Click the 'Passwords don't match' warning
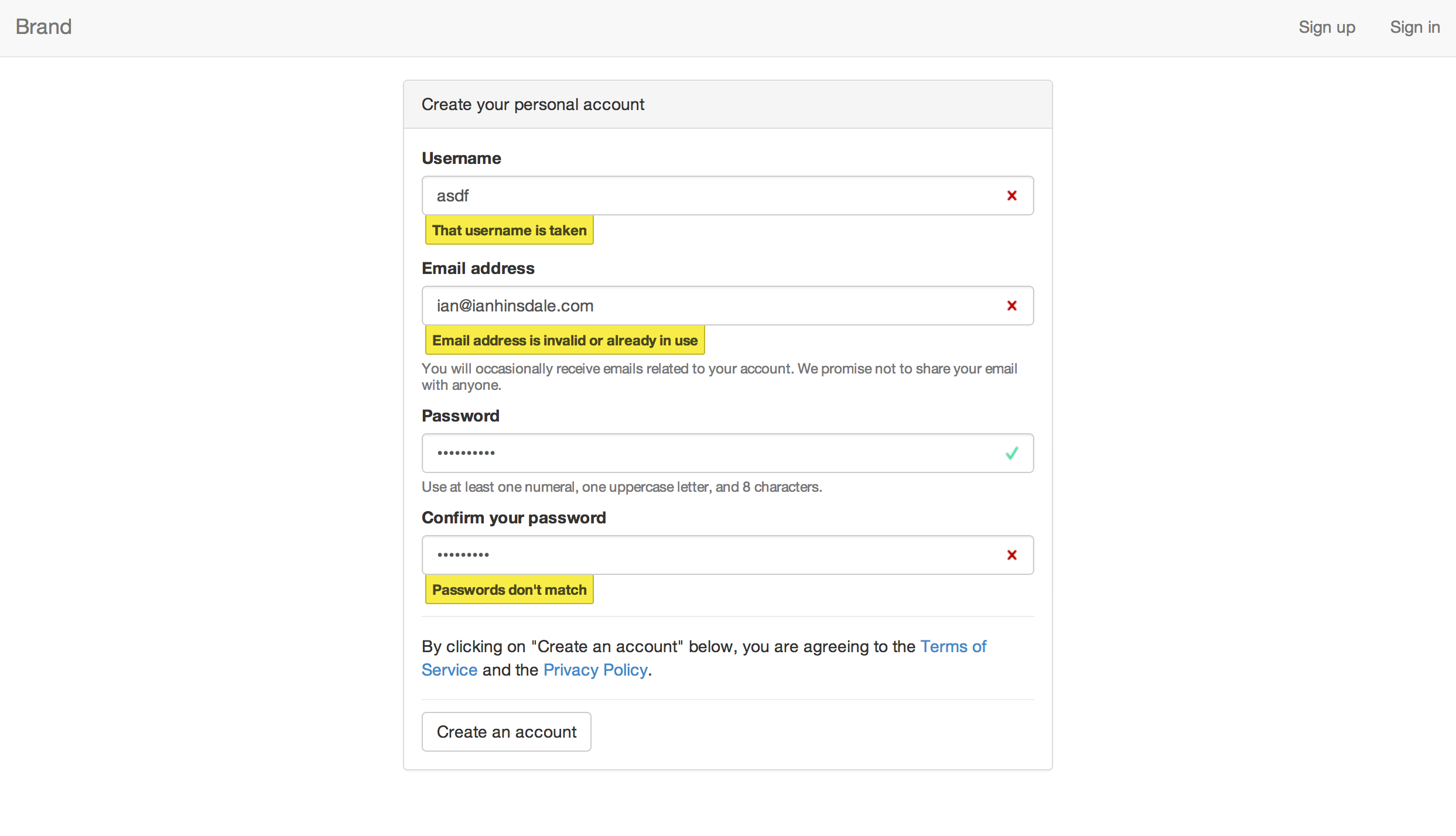 coord(509,590)
